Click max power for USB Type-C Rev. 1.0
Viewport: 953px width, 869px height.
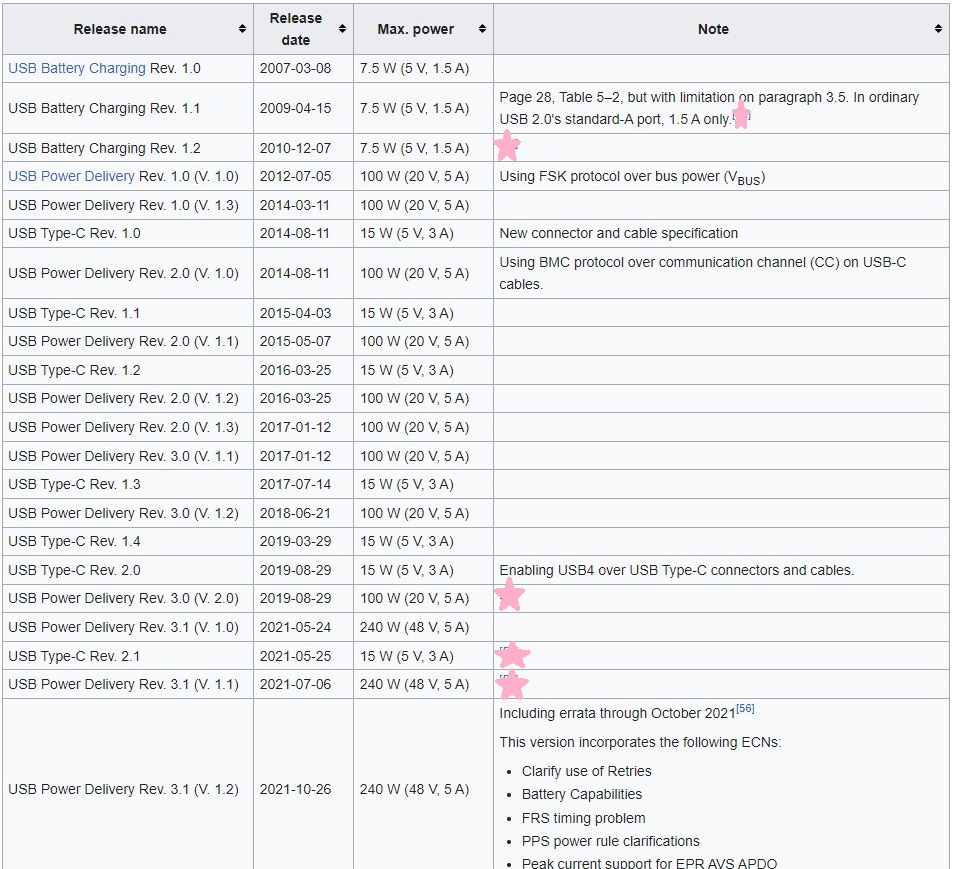(x=407, y=233)
